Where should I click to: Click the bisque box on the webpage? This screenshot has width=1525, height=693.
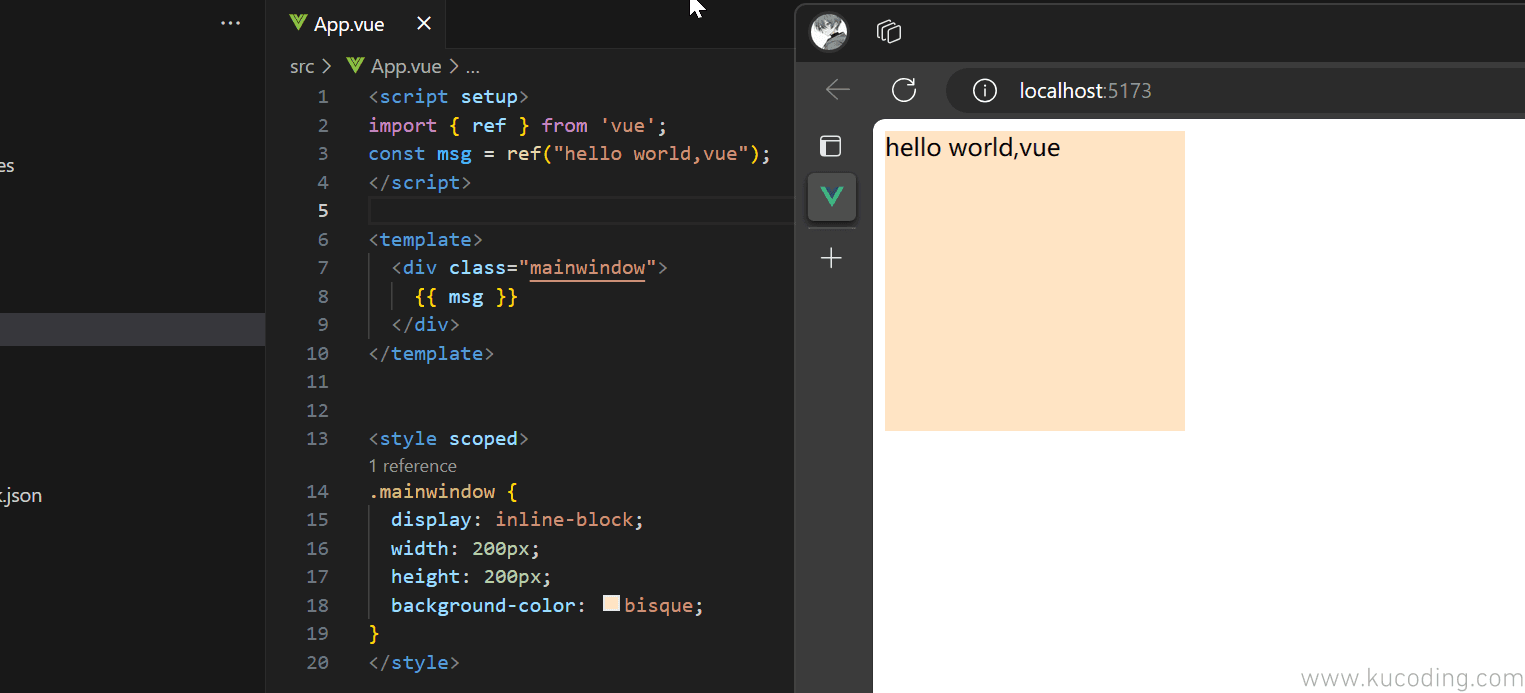coord(1035,300)
